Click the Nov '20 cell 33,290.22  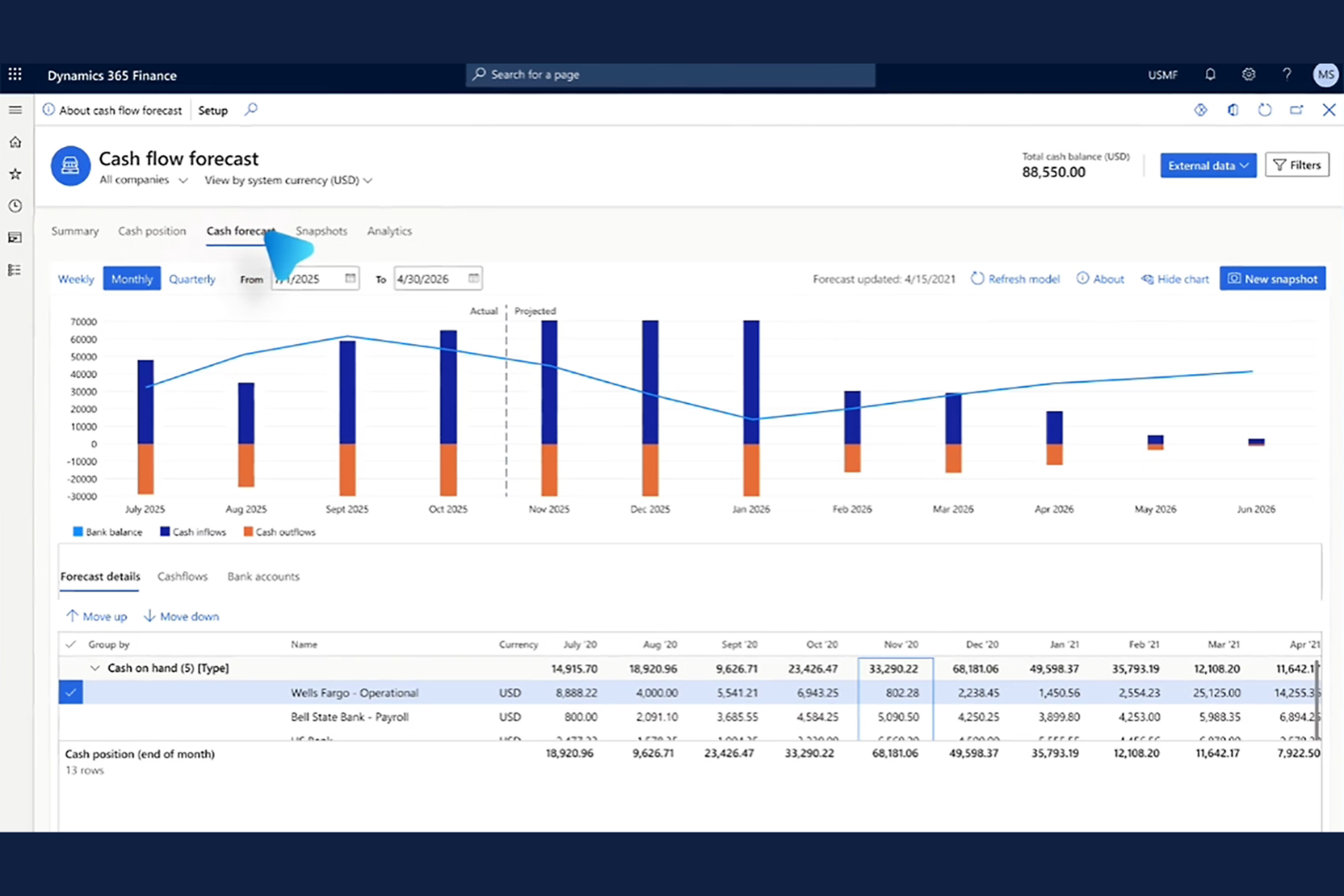click(x=894, y=669)
